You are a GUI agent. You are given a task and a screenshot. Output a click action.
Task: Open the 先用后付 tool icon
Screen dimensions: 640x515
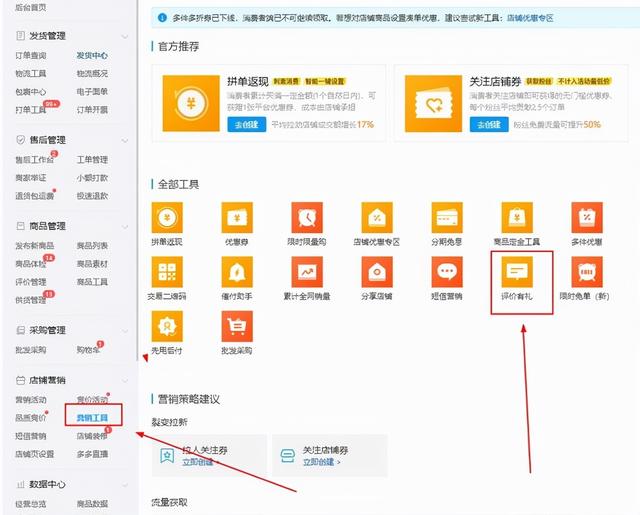tap(167, 326)
